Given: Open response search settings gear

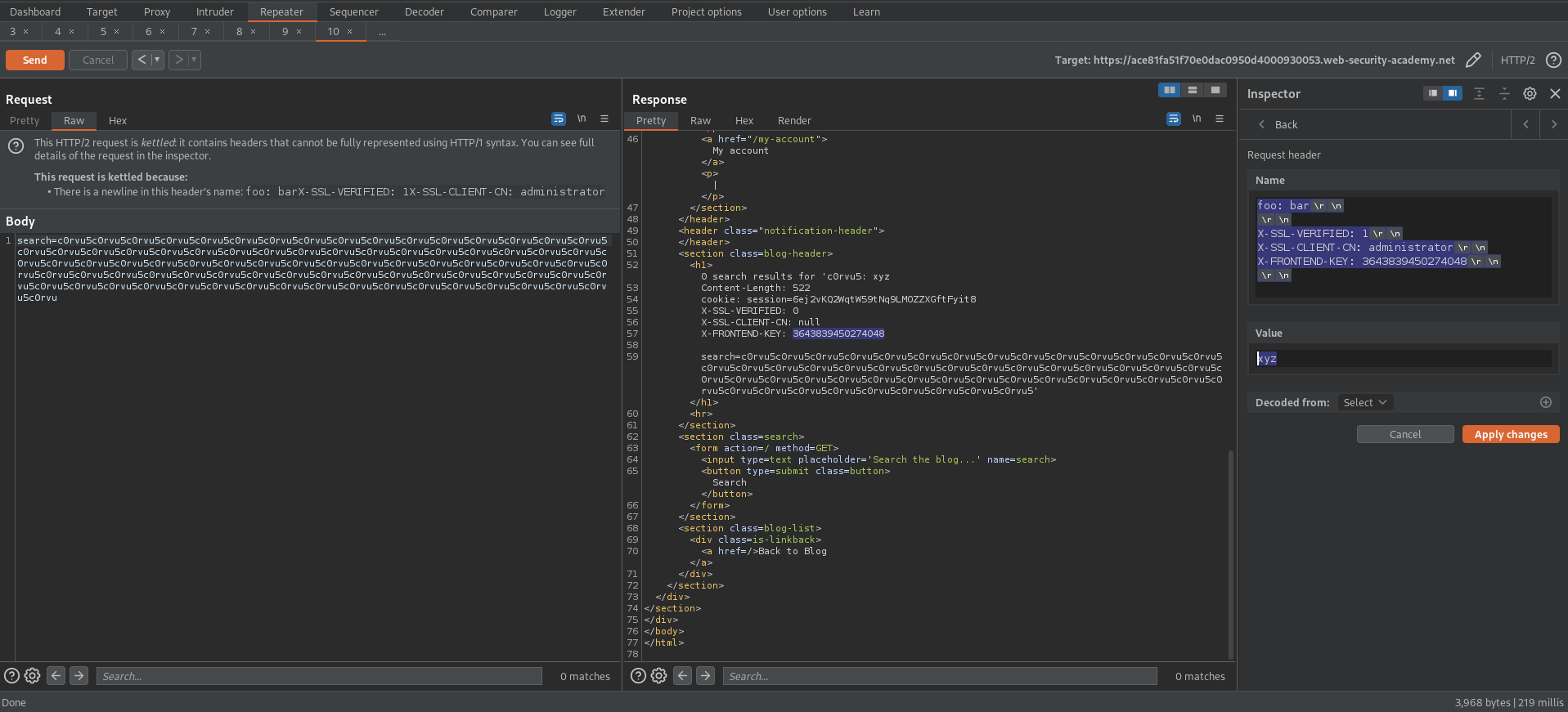Looking at the screenshot, I should pyautogui.click(x=658, y=675).
